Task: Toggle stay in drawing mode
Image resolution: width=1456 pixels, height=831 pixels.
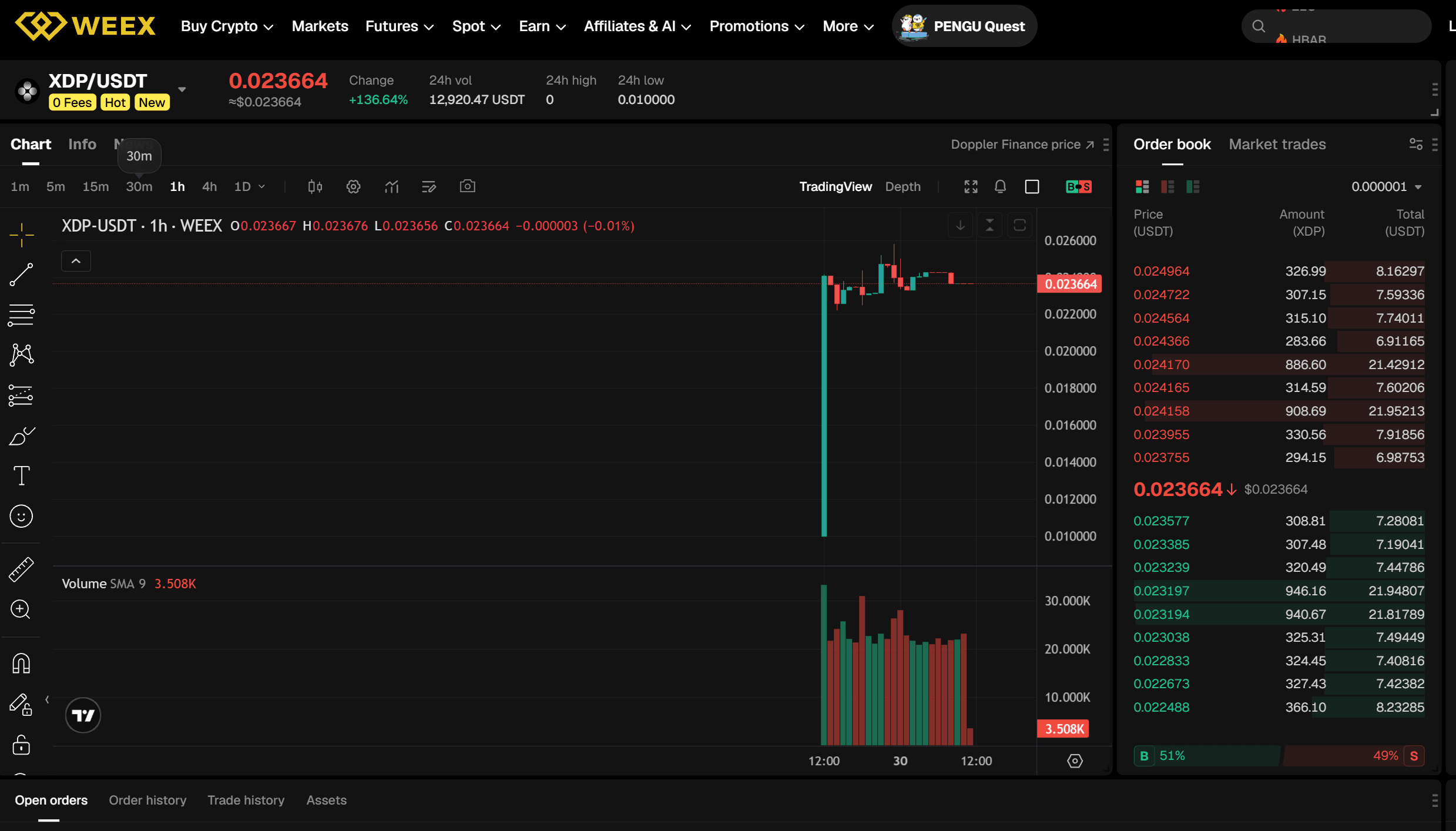Action: coord(22,704)
